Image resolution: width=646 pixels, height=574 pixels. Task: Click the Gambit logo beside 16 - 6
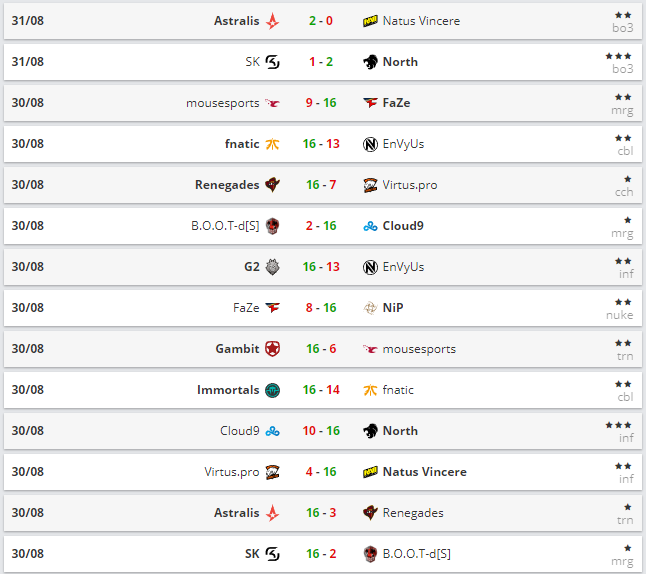272,349
